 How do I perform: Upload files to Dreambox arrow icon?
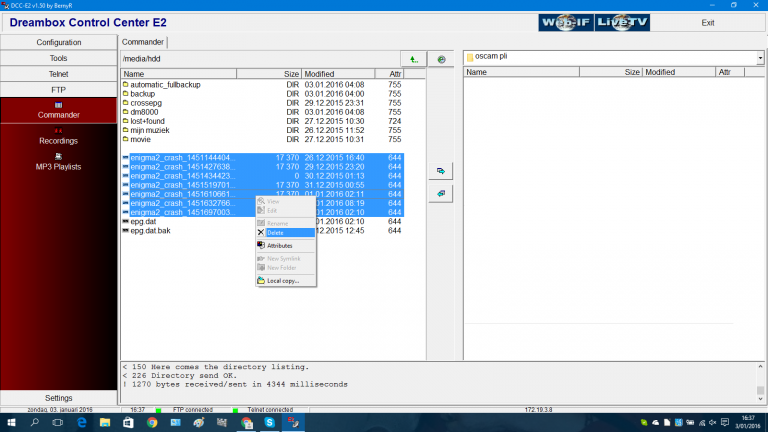click(441, 193)
